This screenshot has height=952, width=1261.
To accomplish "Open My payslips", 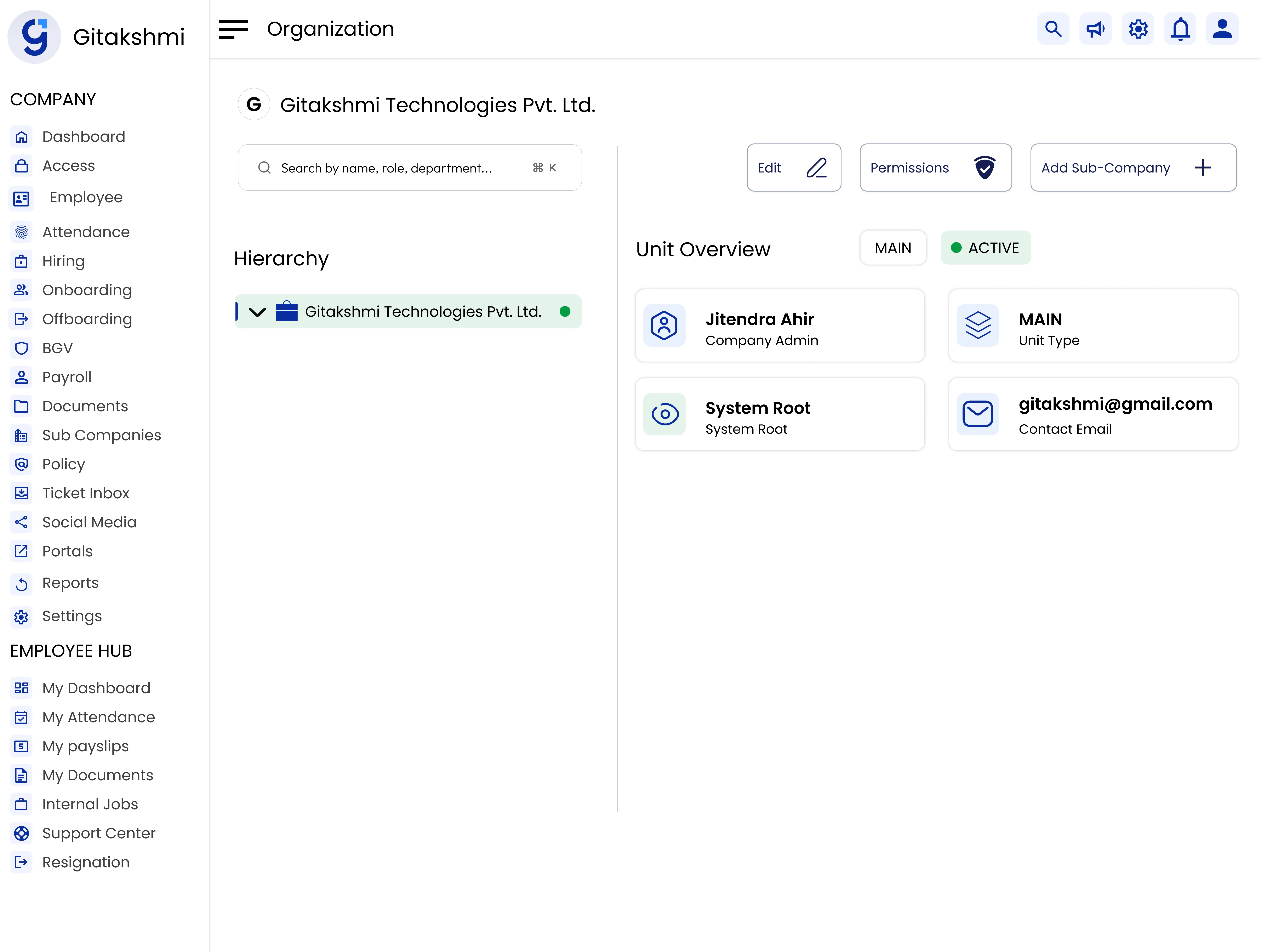I will 86,746.
